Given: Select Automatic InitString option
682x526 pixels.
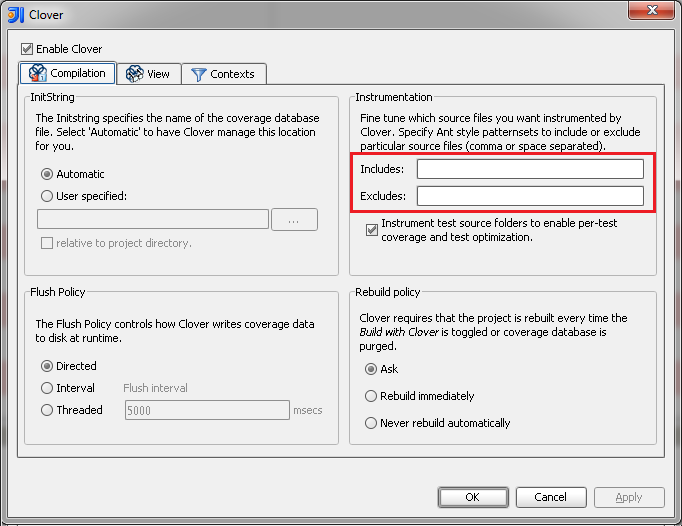Looking at the screenshot, I should (46, 174).
